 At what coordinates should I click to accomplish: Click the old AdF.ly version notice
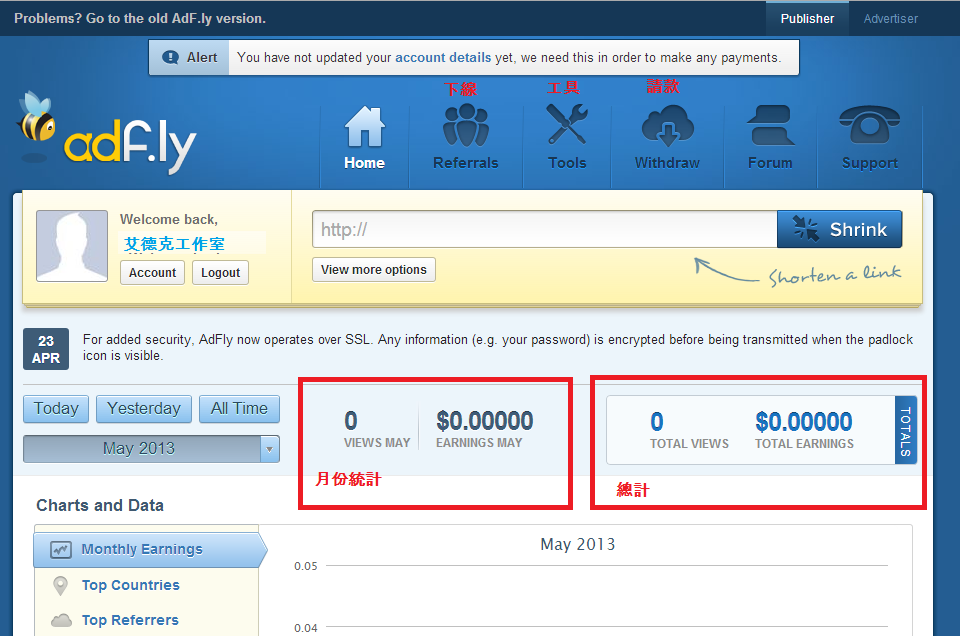[x=140, y=18]
